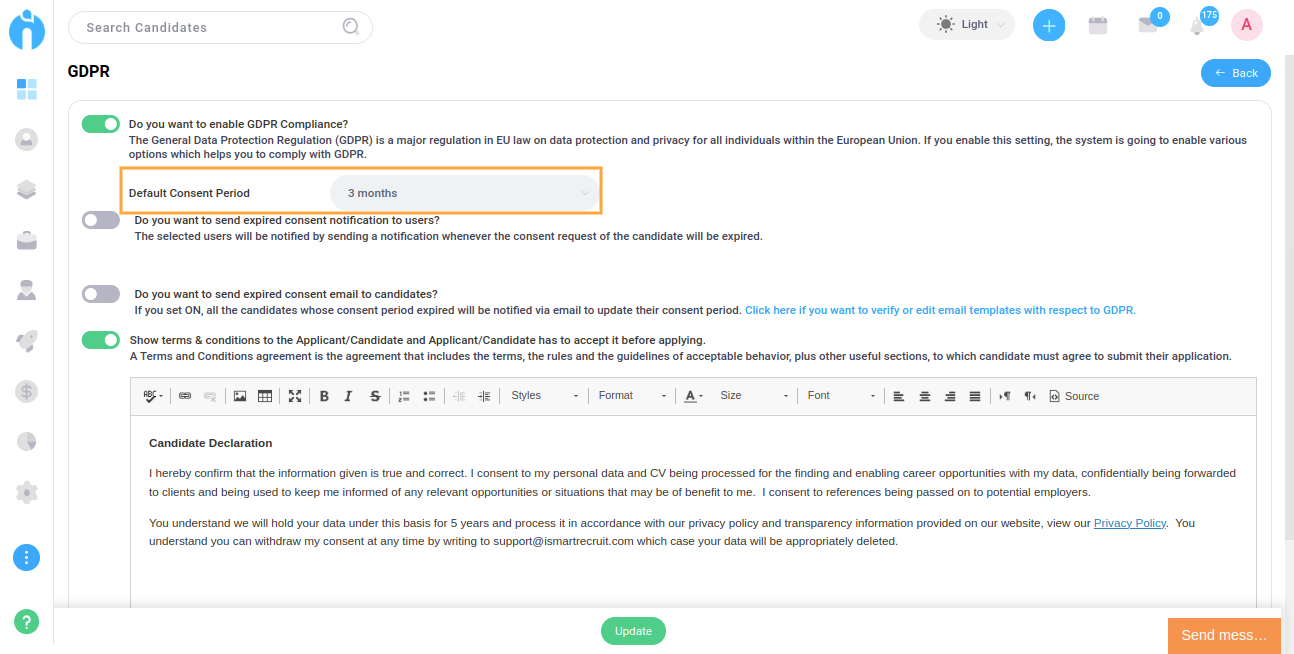The image size is (1294, 654).
Task: Open the dashboard icon in sidebar
Action: [27, 90]
